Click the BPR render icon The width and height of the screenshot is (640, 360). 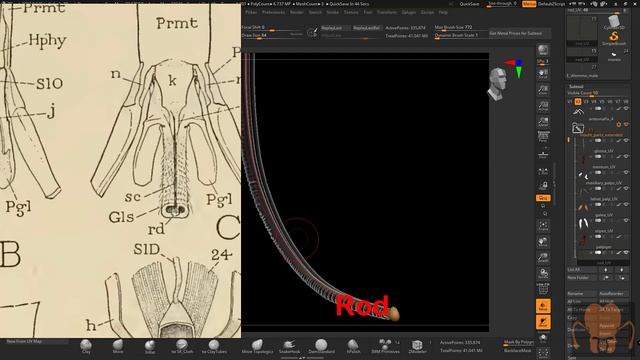tap(543, 50)
